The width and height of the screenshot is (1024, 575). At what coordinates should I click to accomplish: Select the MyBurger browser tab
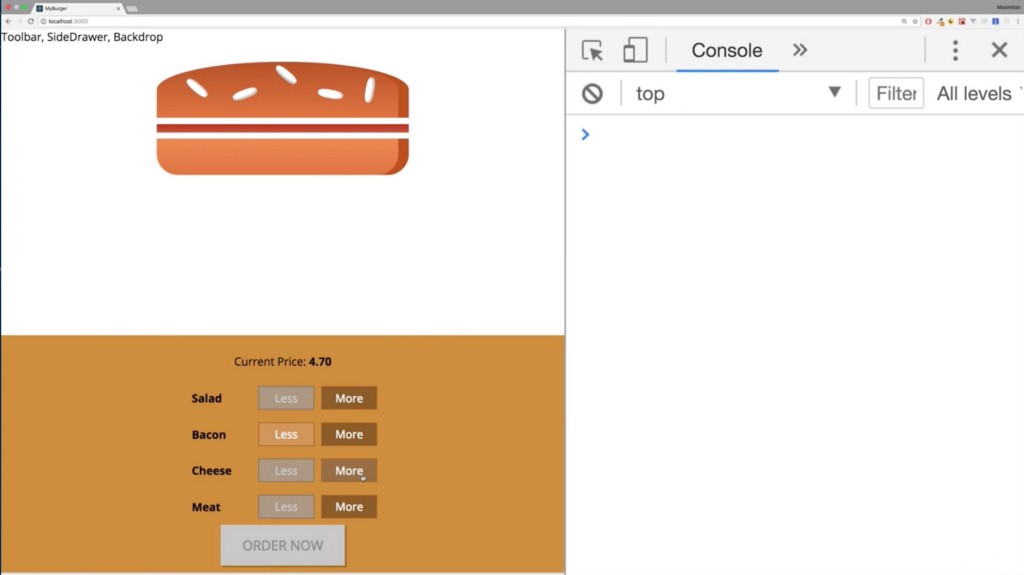[78, 8]
